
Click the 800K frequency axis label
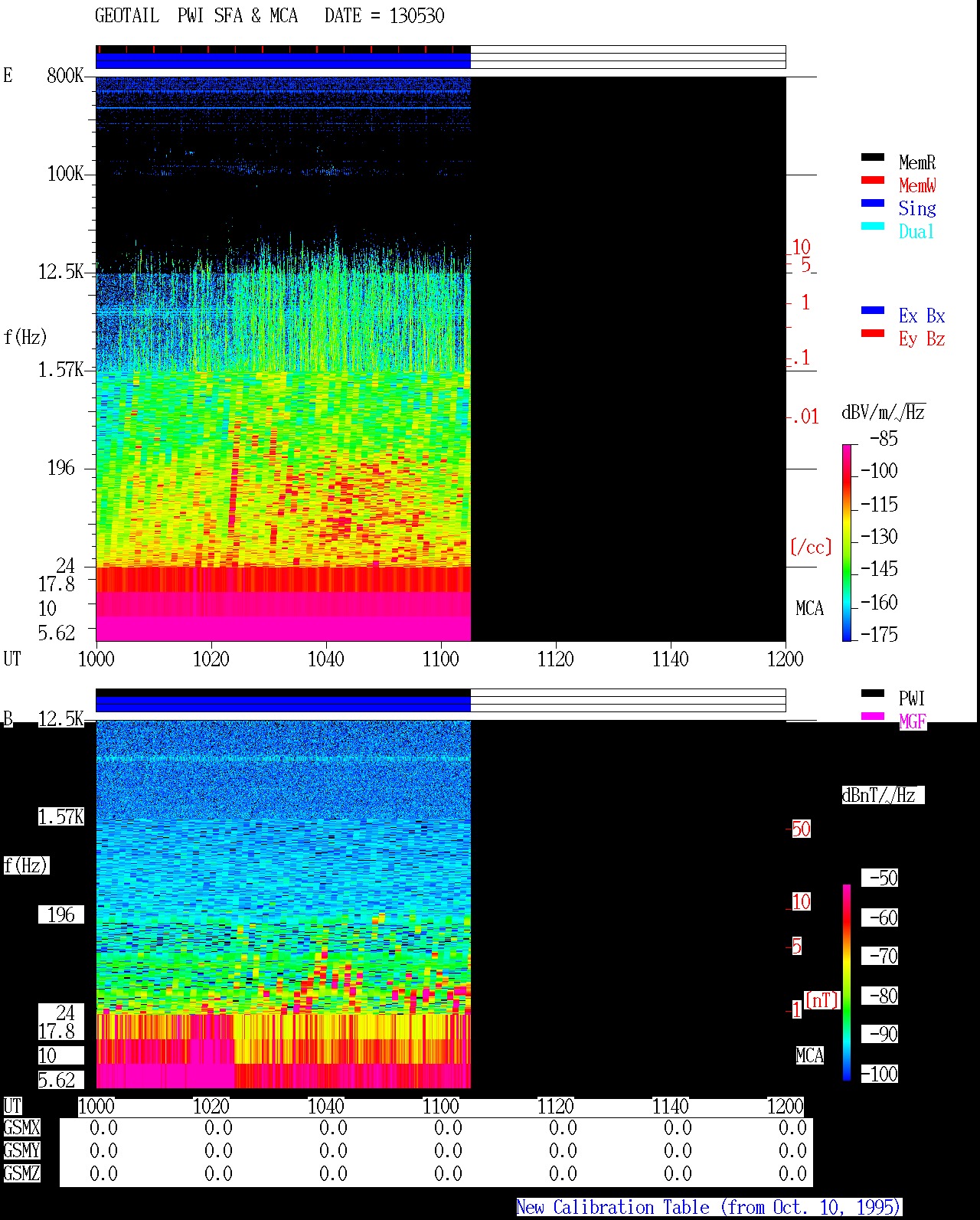pos(65,75)
